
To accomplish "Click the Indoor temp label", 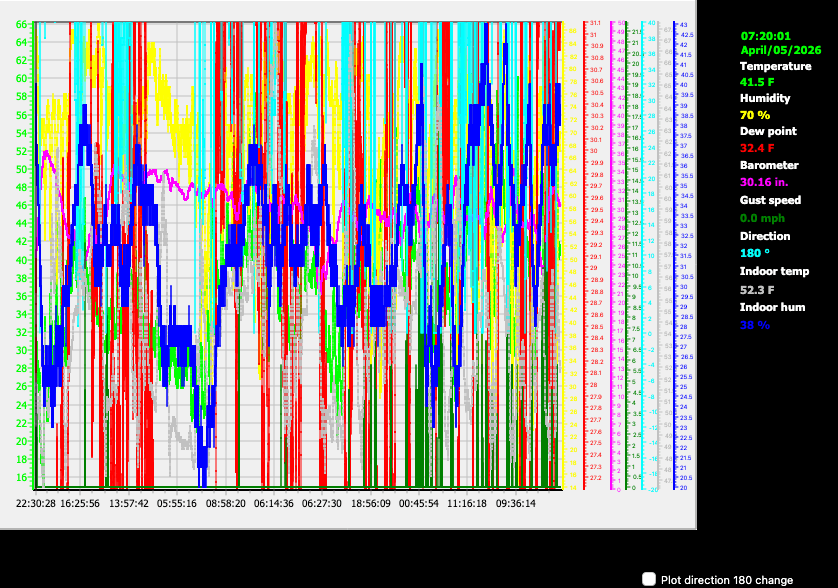I will pyautogui.click(x=773, y=271).
